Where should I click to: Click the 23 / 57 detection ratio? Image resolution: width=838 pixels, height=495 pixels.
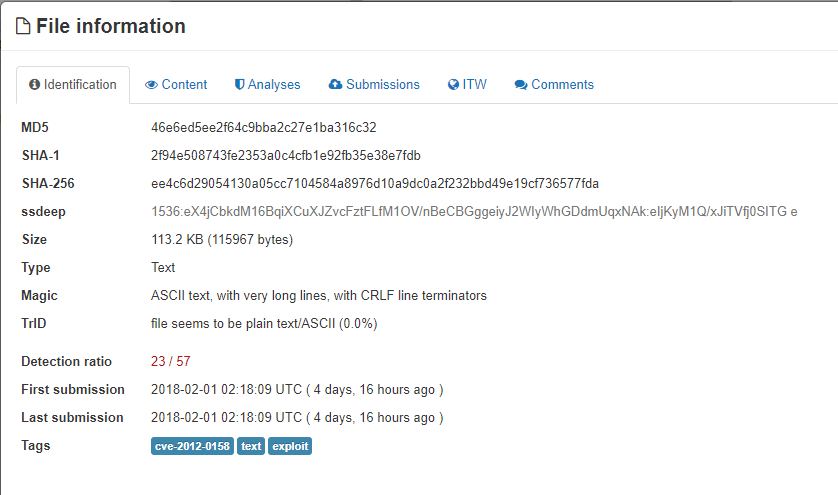(170, 362)
